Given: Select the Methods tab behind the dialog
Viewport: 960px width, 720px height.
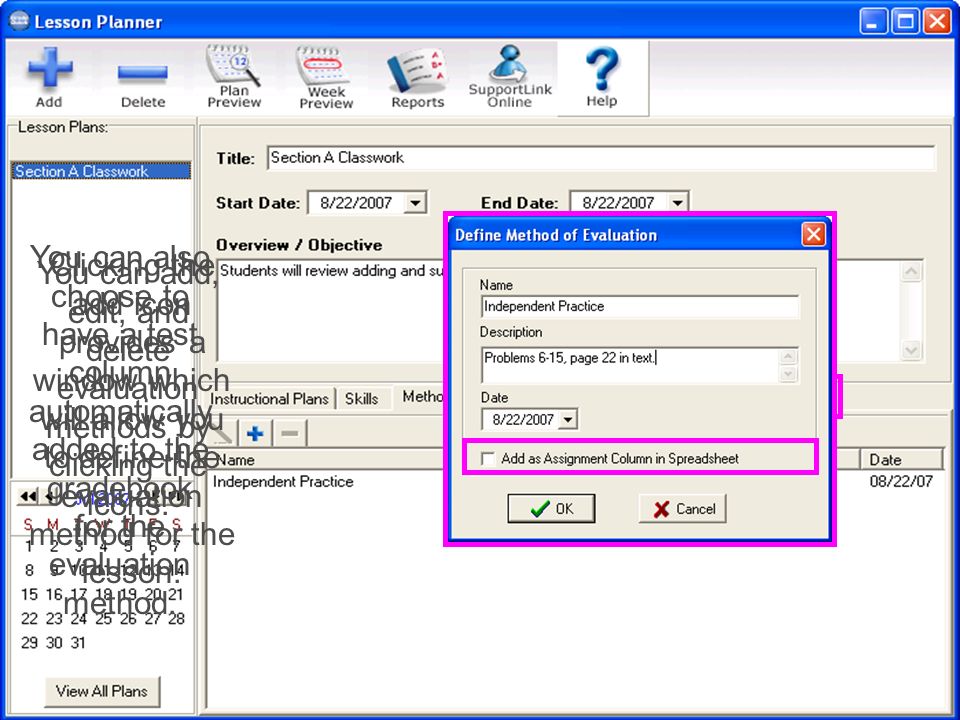Looking at the screenshot, I should (422, 397).
